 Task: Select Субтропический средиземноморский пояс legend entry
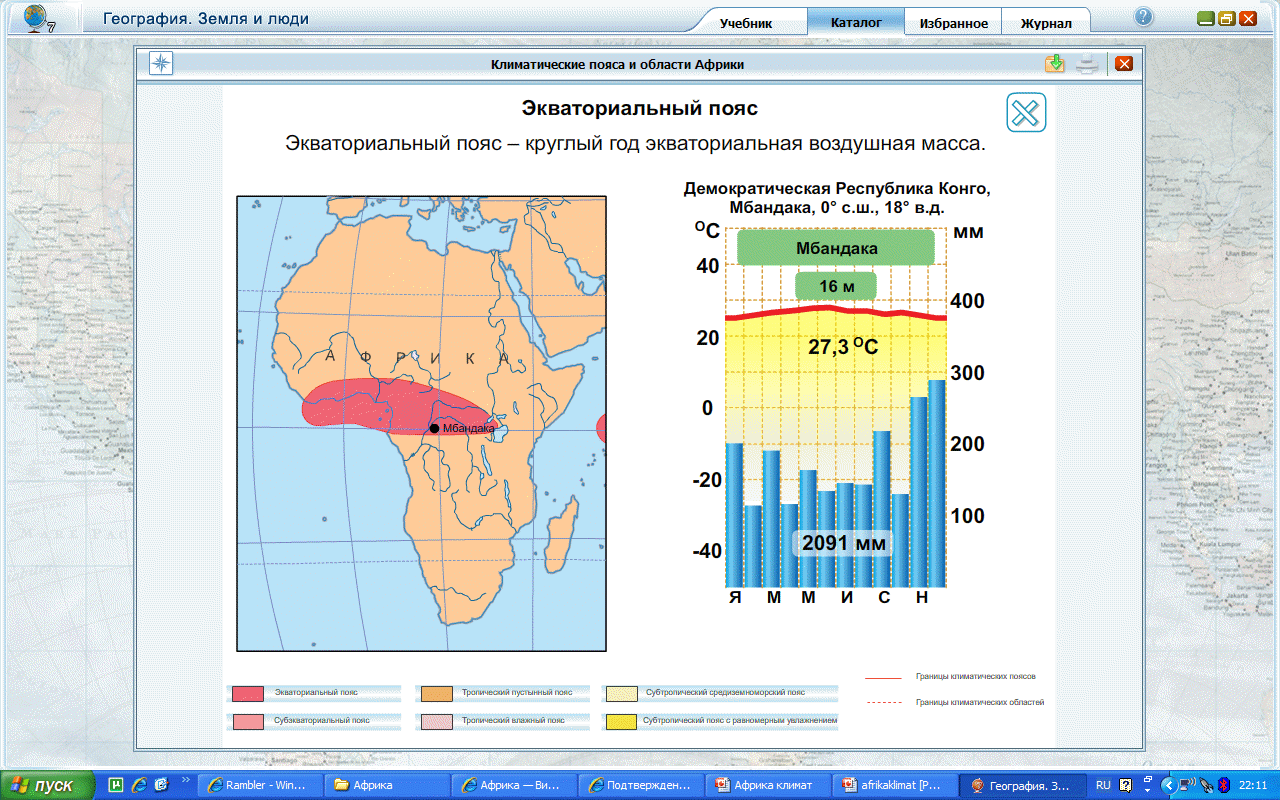724,692
